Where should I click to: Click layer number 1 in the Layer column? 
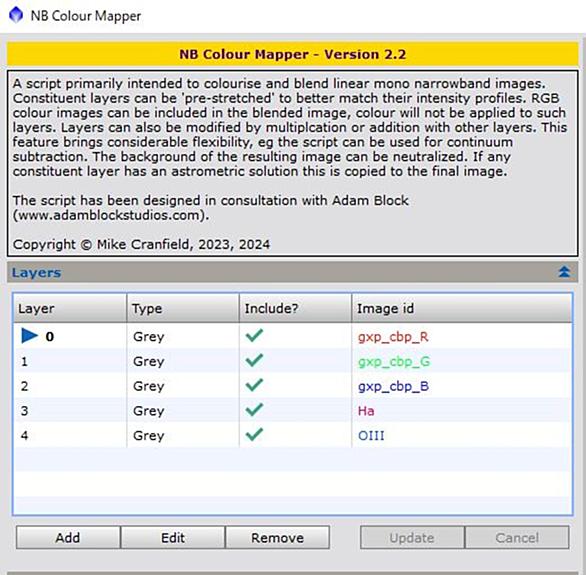tap(24, 361)
